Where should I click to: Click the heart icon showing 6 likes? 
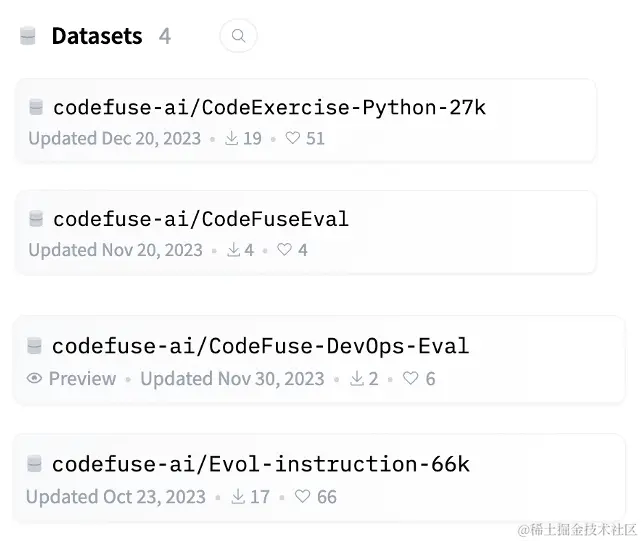[410, 378]
